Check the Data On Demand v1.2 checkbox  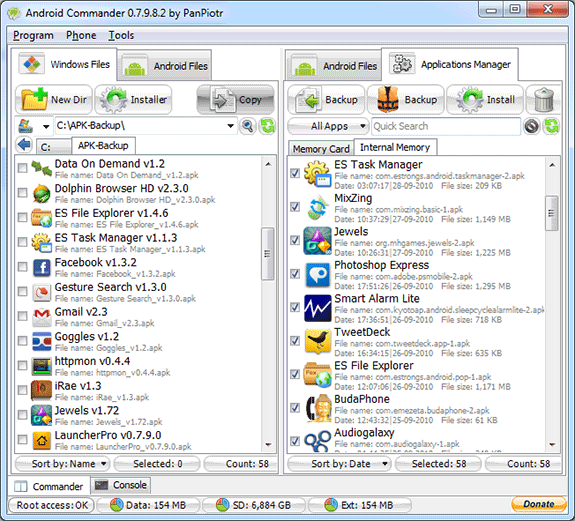(x=23, y=168)
